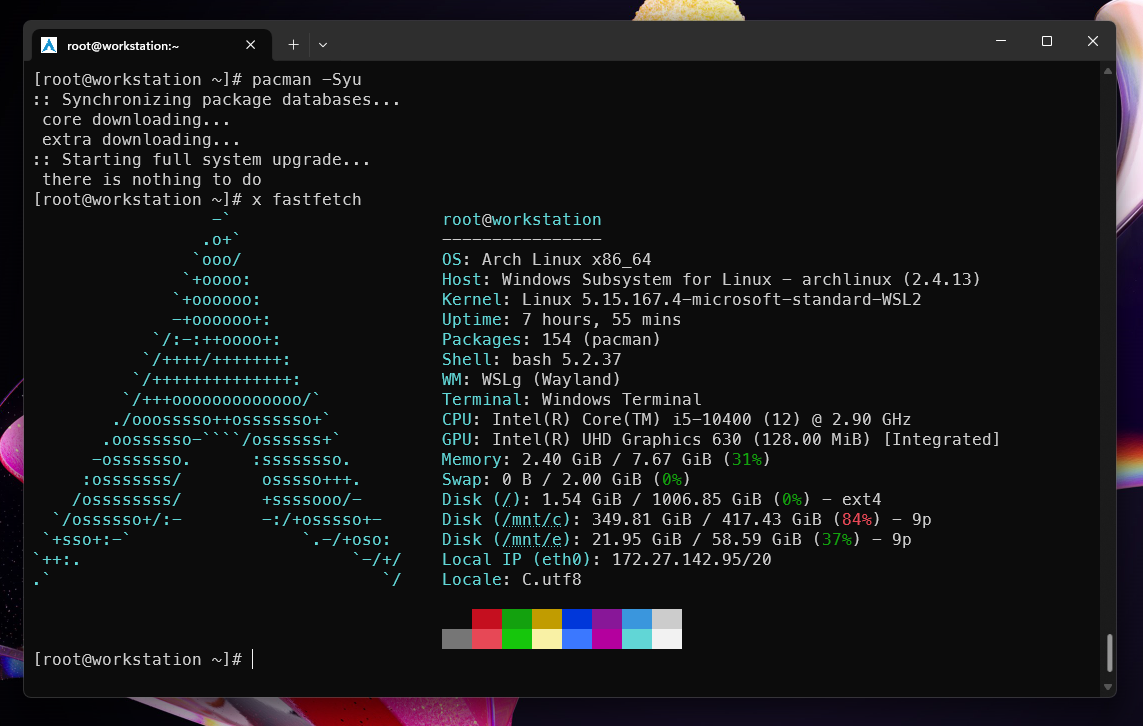This screenshot has height=726, width=1143.
Task: Click the dark green color block
Action: click(x=517, y=619)
